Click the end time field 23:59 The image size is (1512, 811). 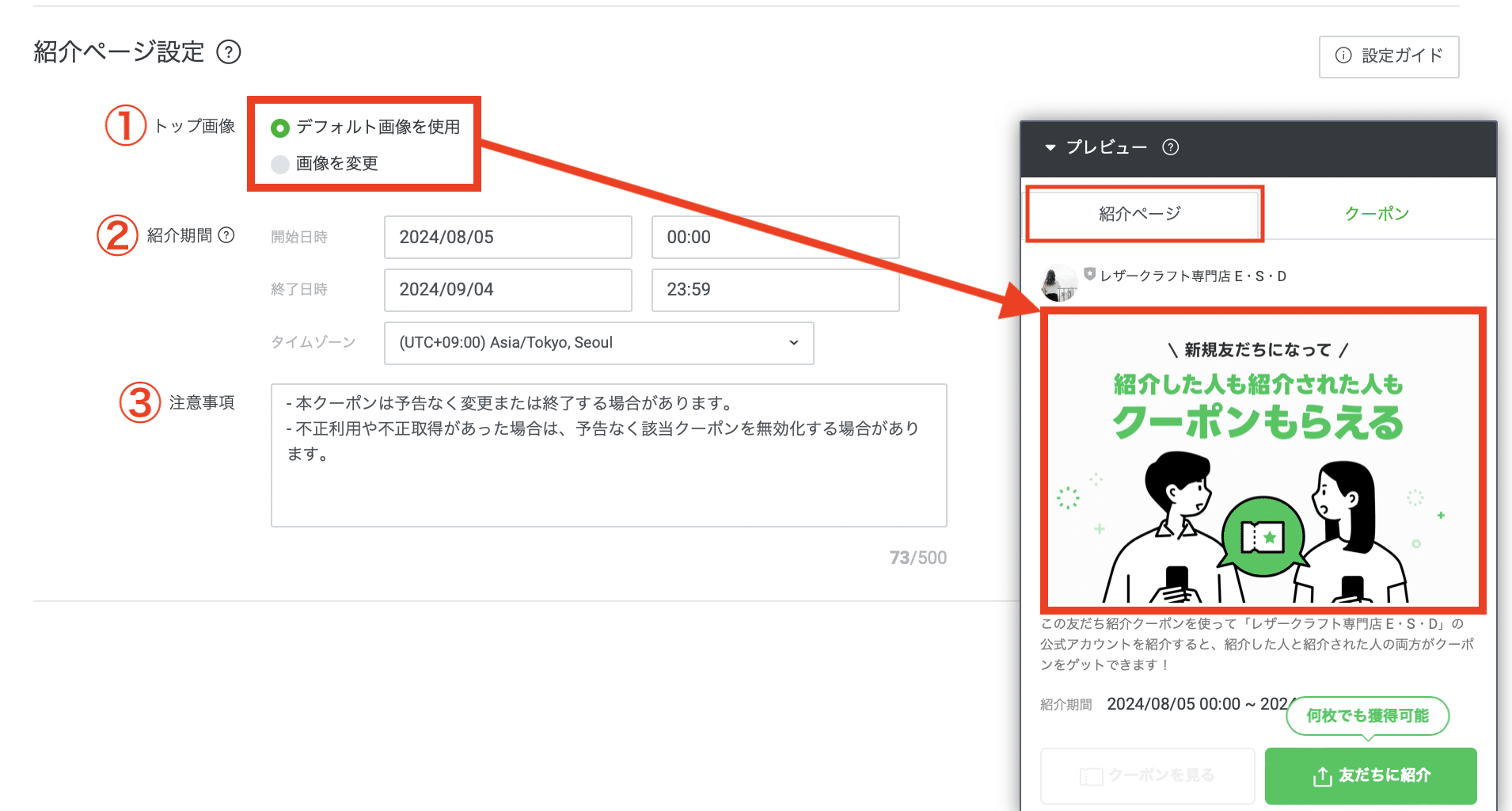pyautogui.click(x=775, y=290)
